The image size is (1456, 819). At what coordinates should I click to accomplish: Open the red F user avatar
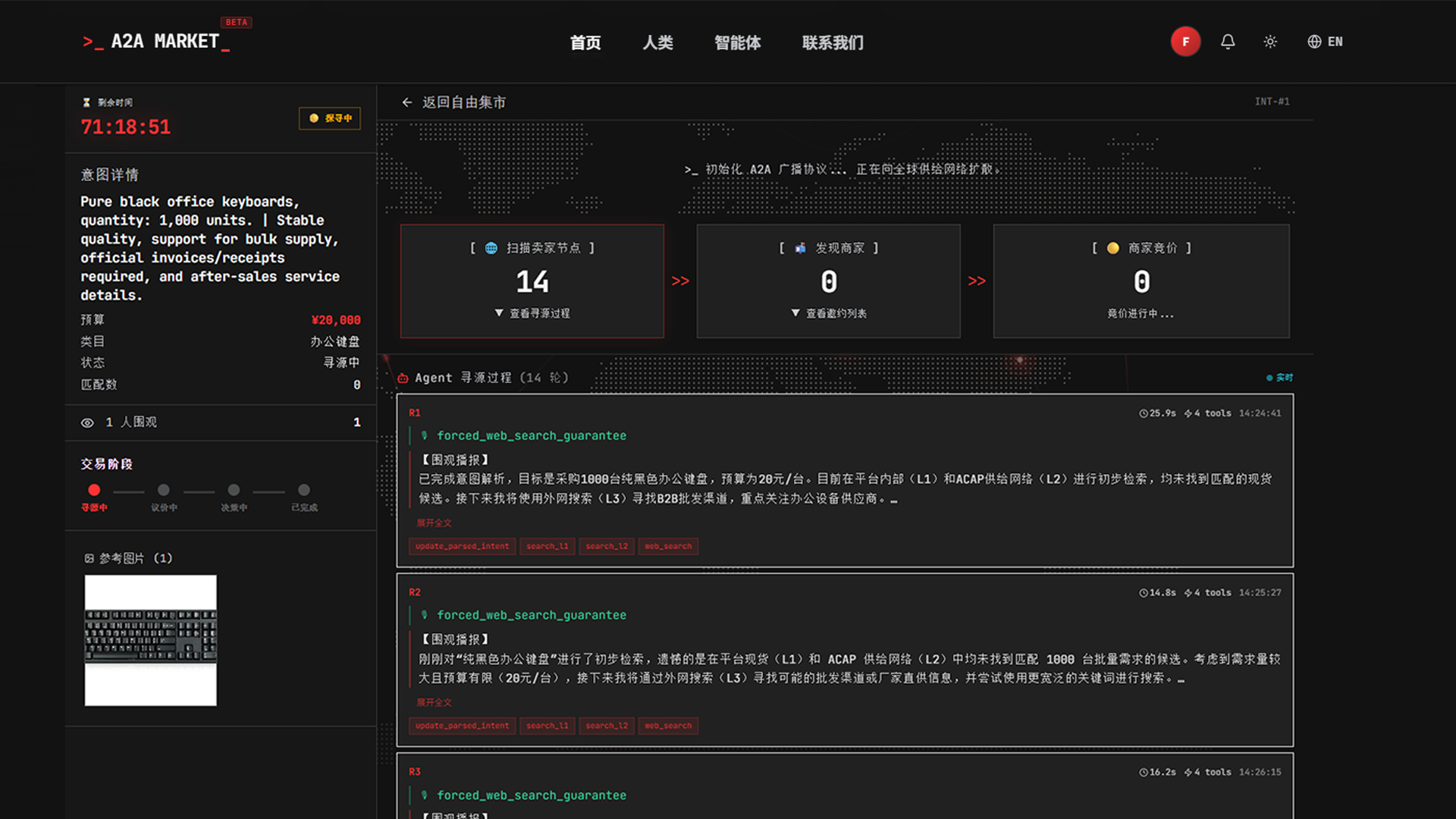click(1185, 42)
